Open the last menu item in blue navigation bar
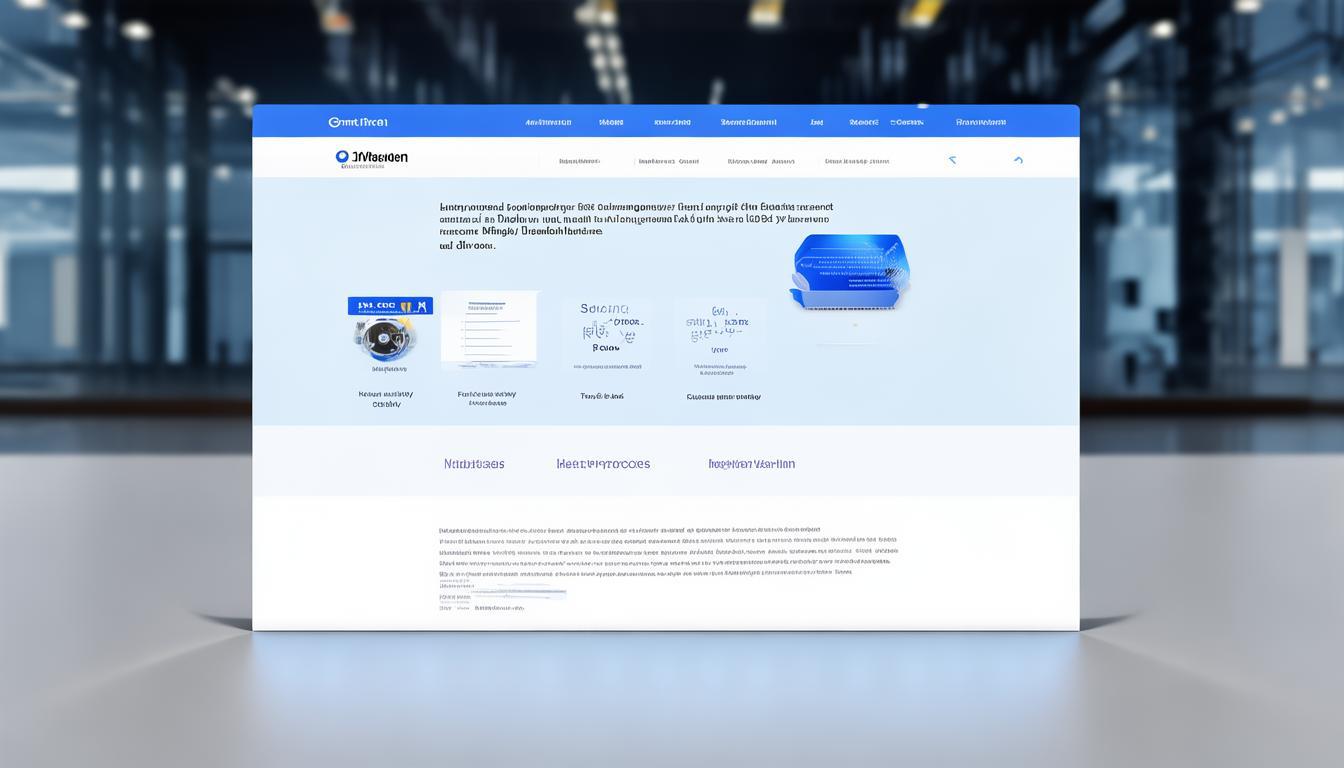This screenshot has width=1344, height=768. 980,122
